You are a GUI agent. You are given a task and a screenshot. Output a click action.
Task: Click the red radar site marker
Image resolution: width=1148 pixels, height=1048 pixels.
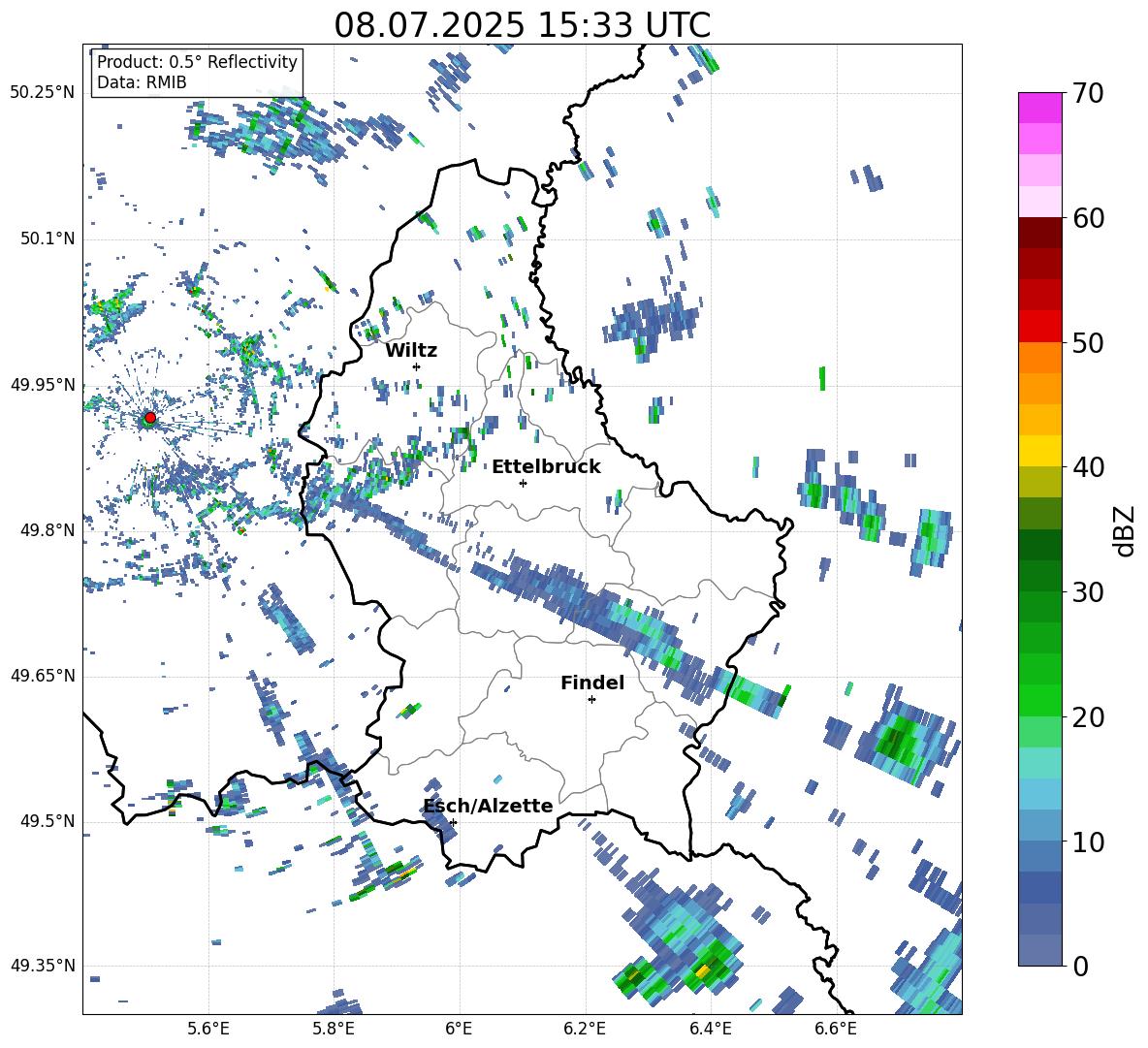coord(150,418)
